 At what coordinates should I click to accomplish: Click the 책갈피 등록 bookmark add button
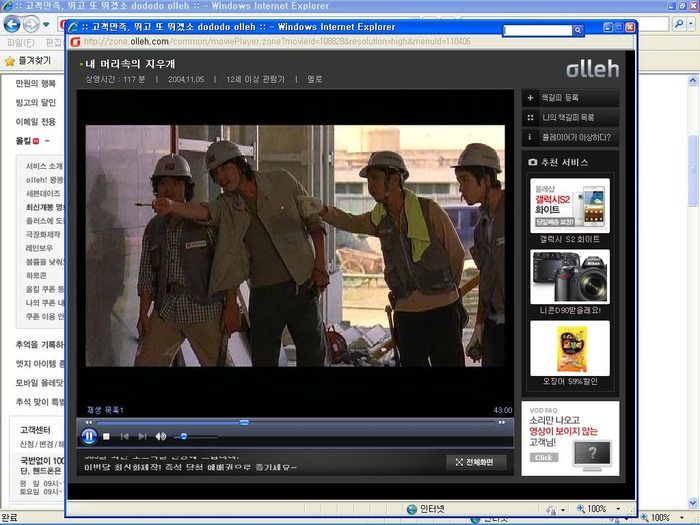pos(570,97)
